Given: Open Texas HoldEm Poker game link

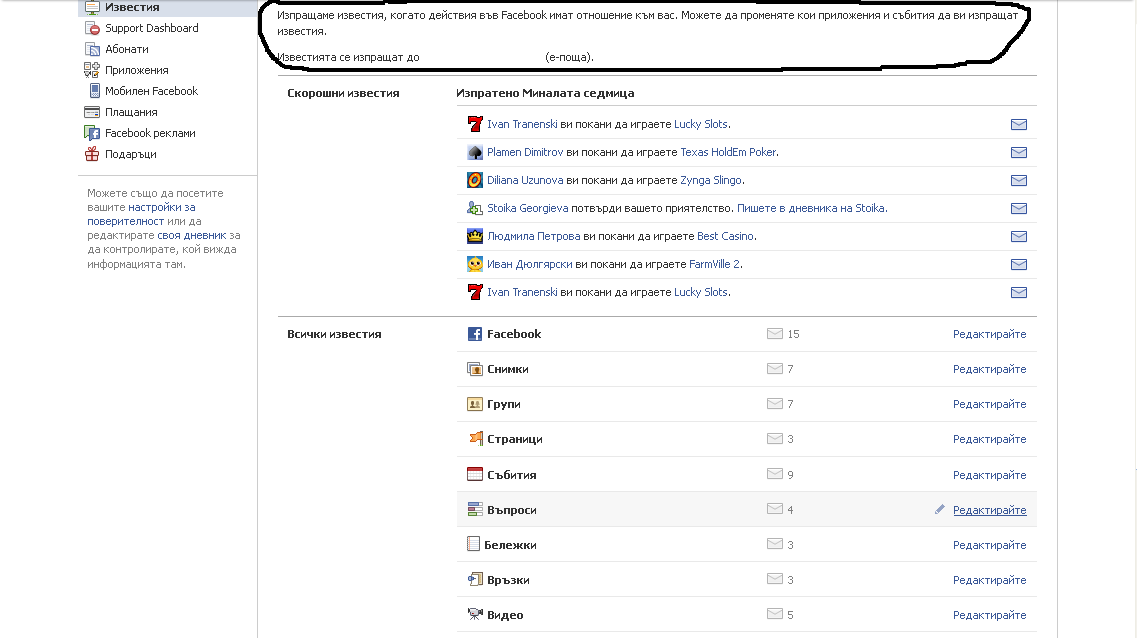Looking at the screenshot, I should [x=728, y=152].
